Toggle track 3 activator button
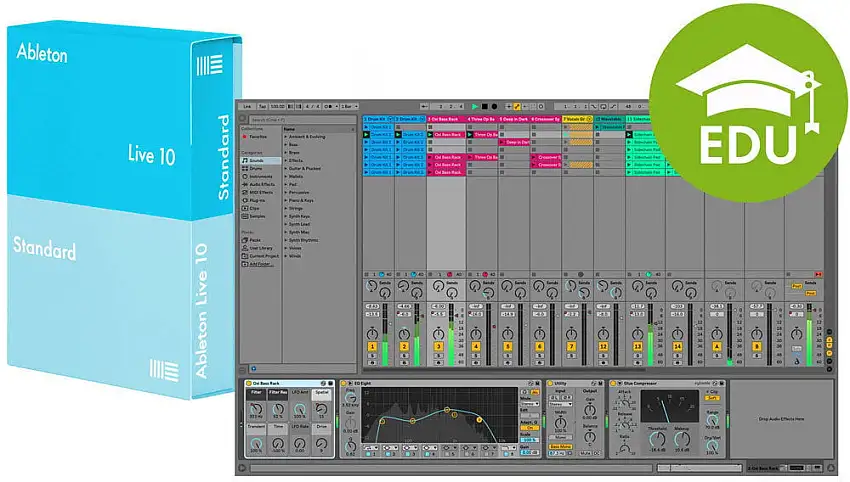850x482 pixels. point(439,346)
